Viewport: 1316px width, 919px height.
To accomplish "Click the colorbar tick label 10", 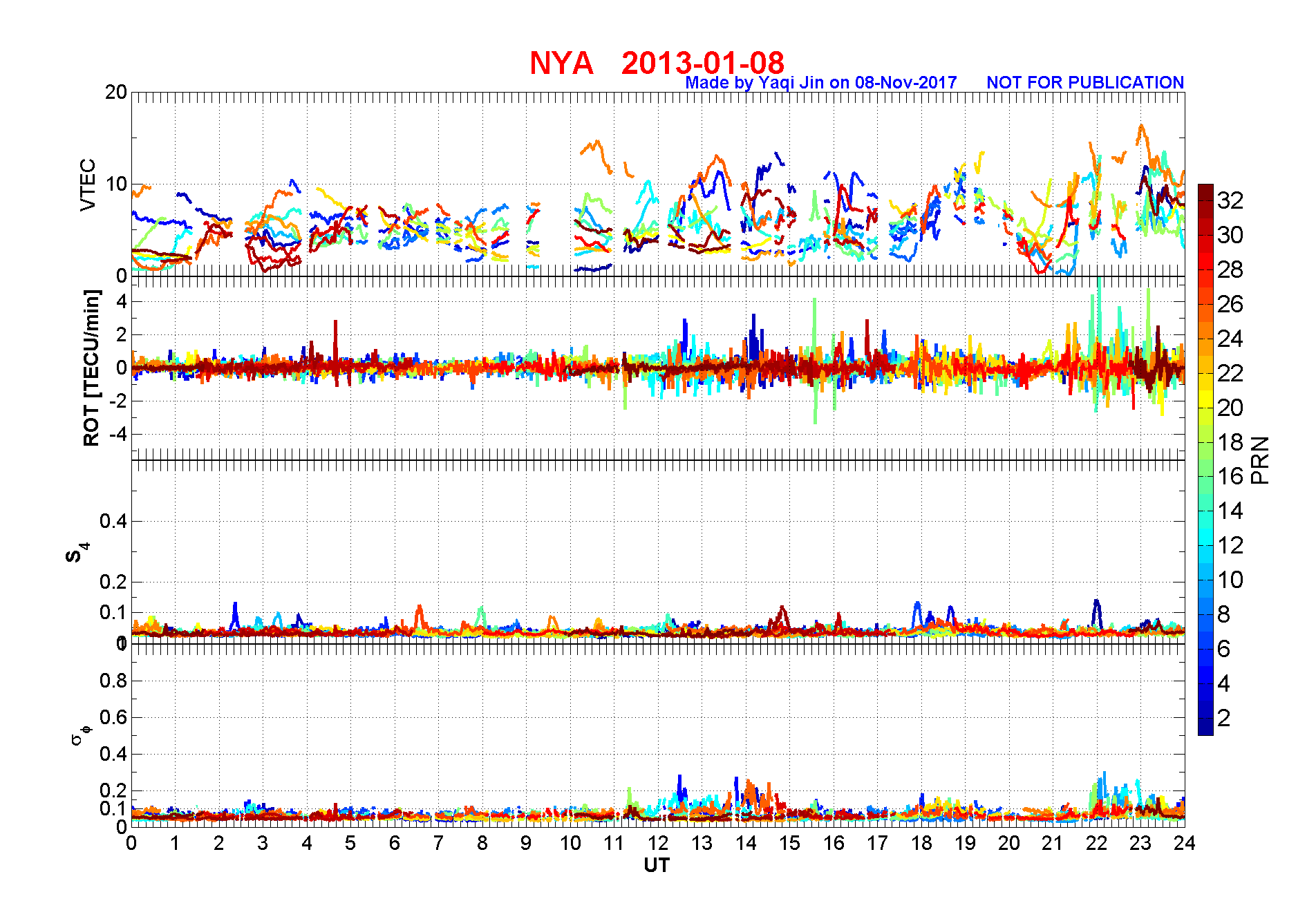I will point(1230,580).
